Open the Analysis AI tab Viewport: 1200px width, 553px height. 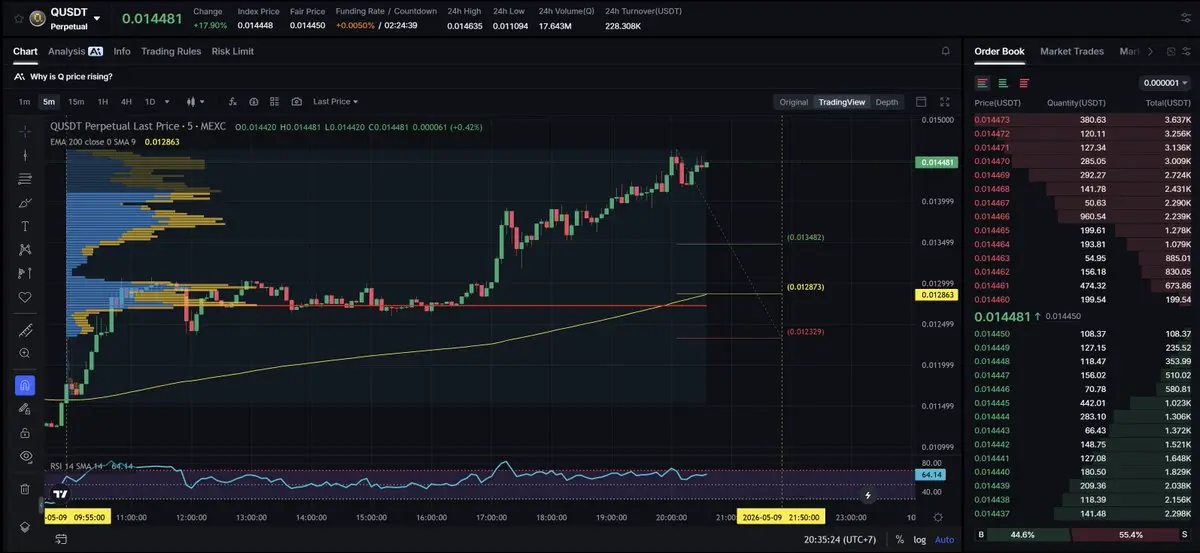[x=75, y=51]
